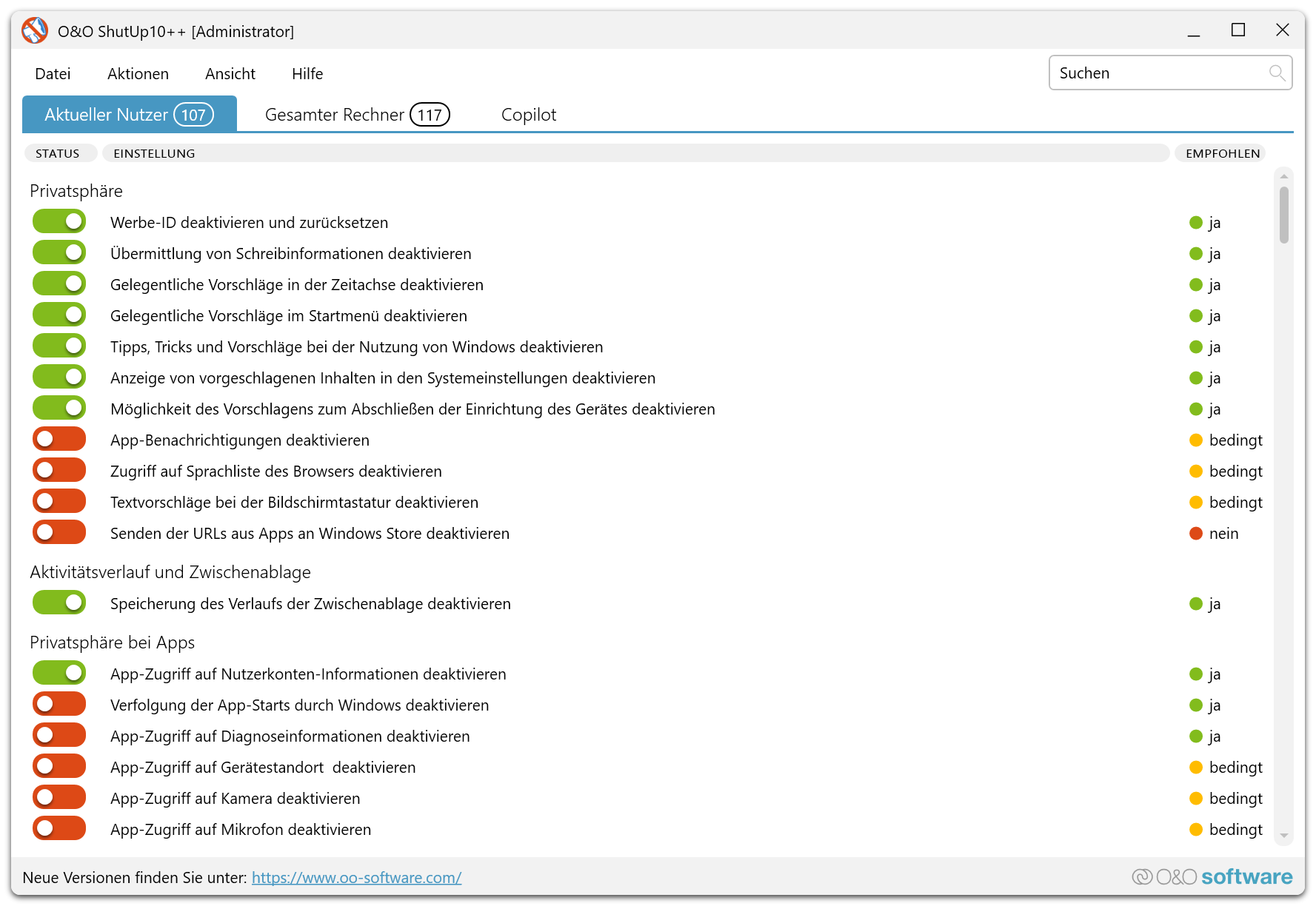Enable App-Zugriff auf Mikrofon deaktivieren toggle

pyautogui.click(x=59, y=829)
